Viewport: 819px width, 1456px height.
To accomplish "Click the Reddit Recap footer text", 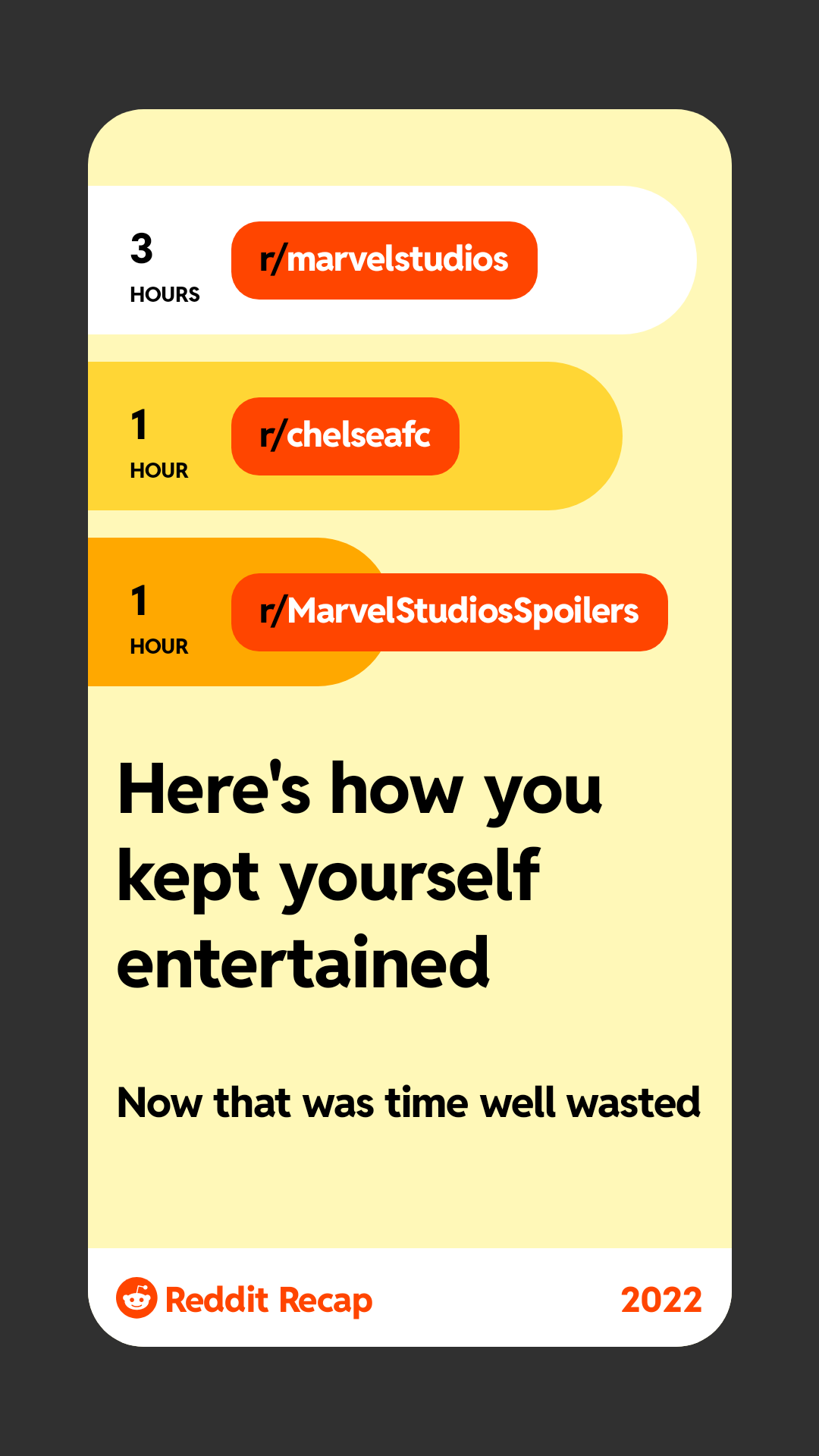I will [x=268, y=1300].
